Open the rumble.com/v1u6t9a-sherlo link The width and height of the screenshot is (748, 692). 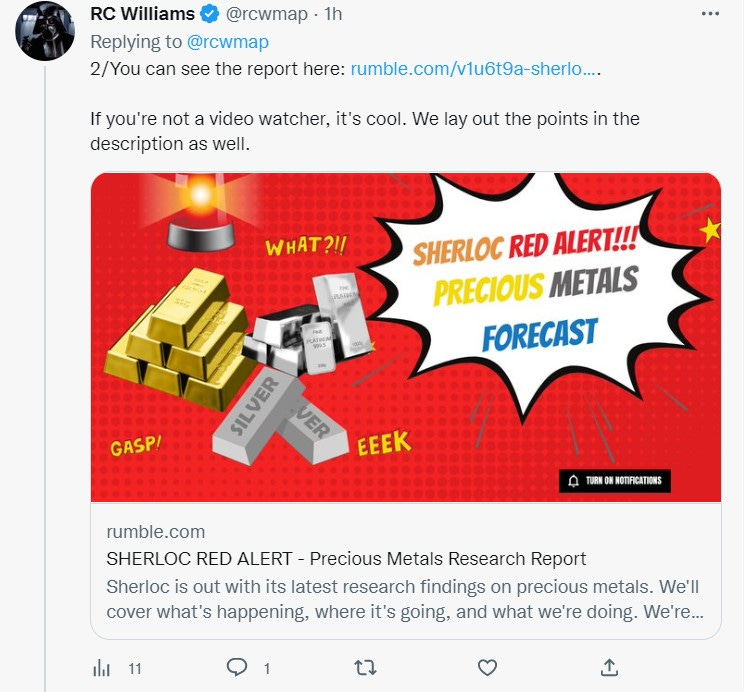pyautogui.click(x=473, y=69)
